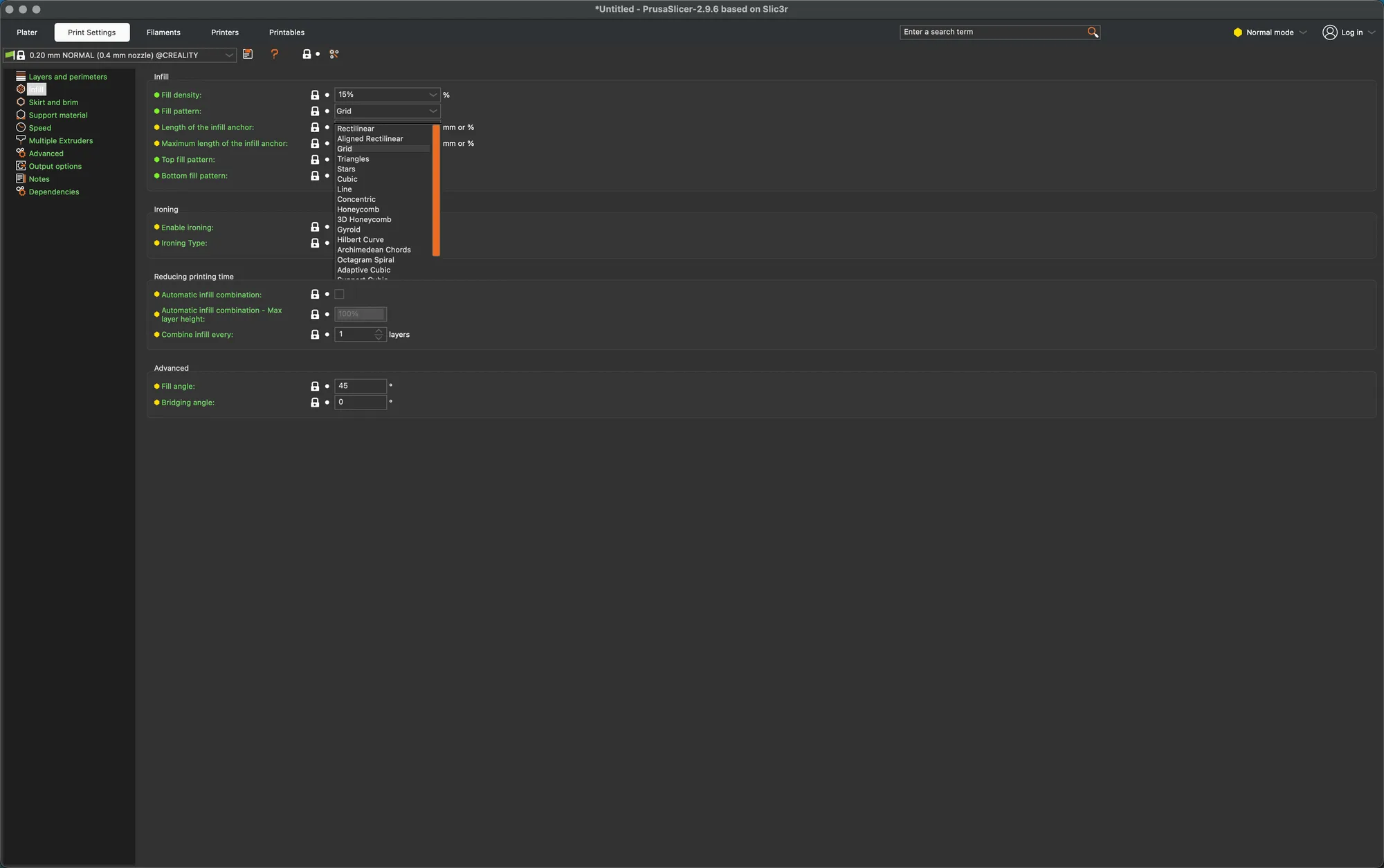Screen dimensions: 1384x868
Task: Click the lock icon beside Fill density
Action: (315, 95)
